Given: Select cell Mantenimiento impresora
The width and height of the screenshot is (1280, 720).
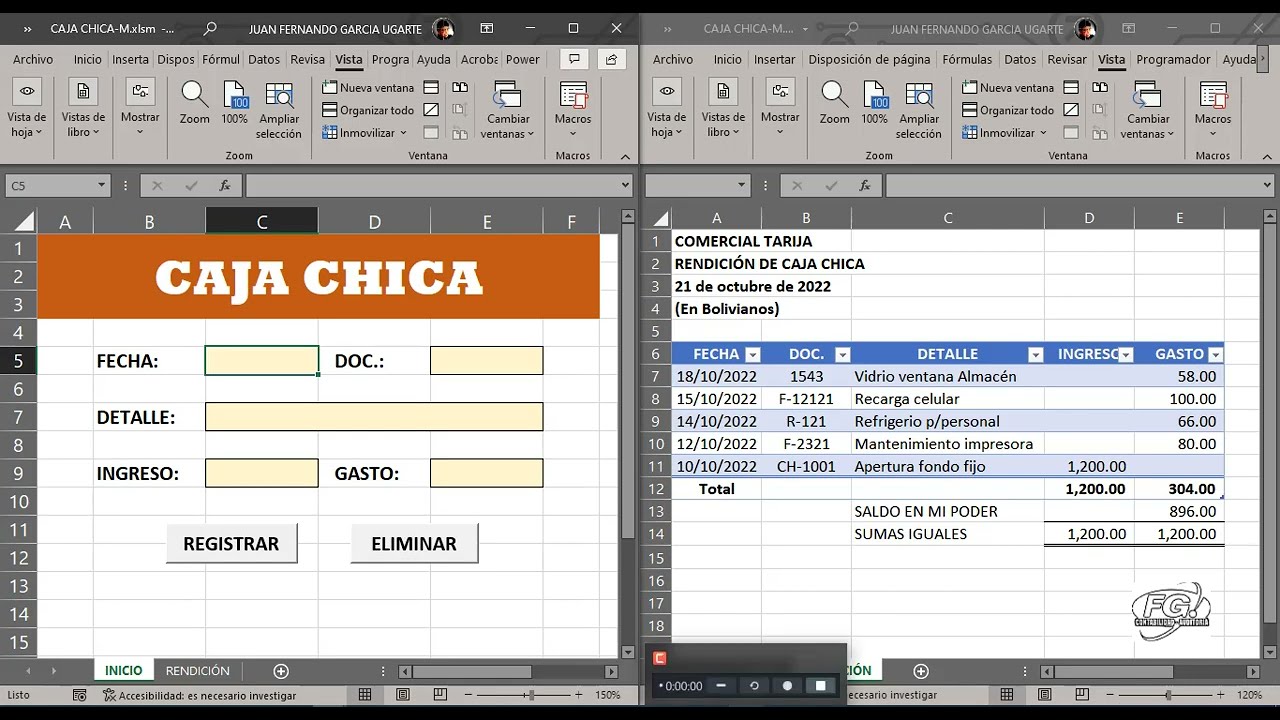Looking at the screenshot, I should click(x=947, y=444).
